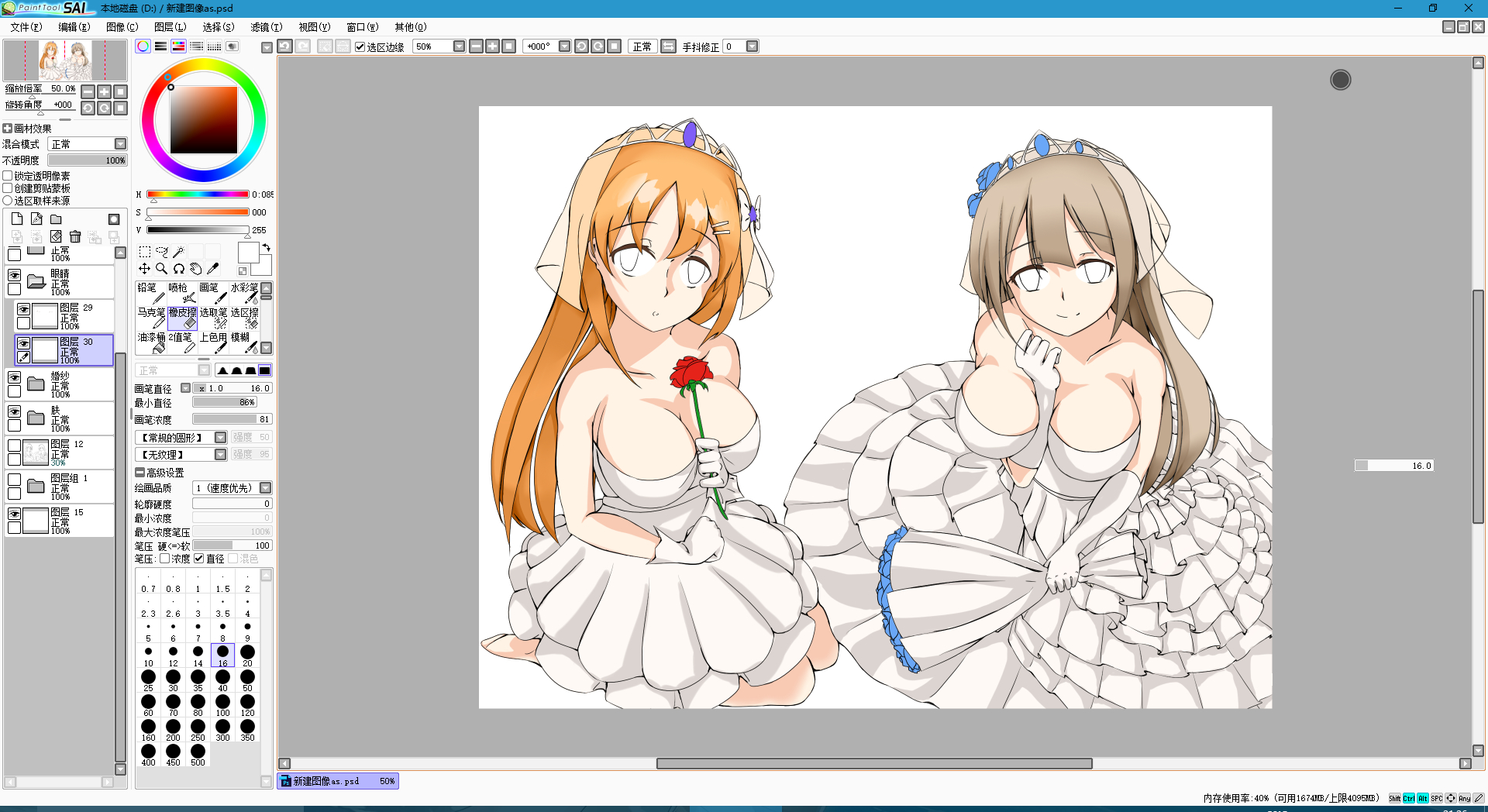Screen dimensions: 1488x812
Task: Click the undo arrow in toolbar
Action: pos(285,46)
